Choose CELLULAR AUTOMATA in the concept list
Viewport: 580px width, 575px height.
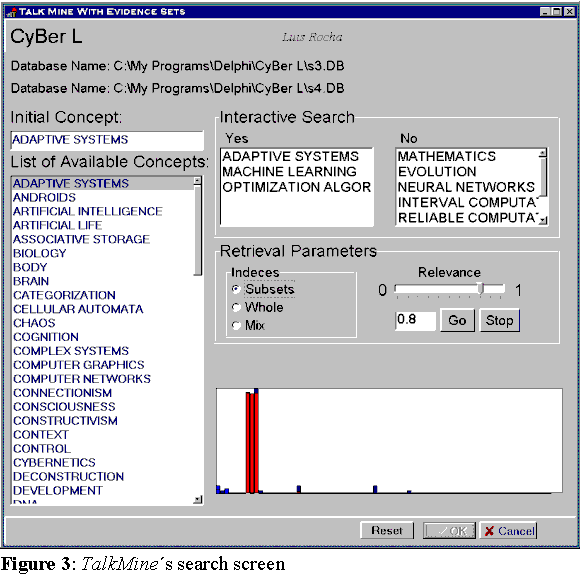pyautogui.click(x=78, y=309)
